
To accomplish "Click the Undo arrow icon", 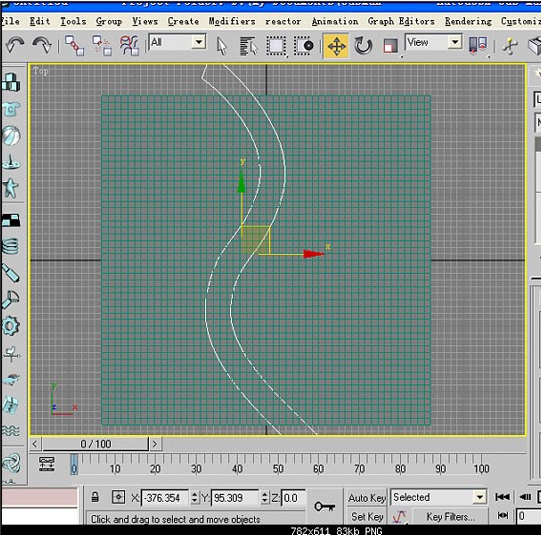I will click(x=14, y=45).
